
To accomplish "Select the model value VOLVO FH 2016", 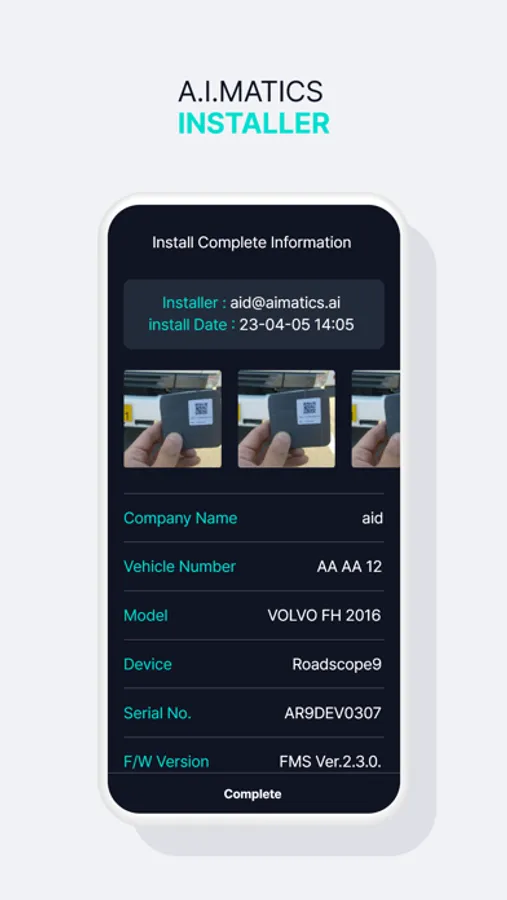I will pyautogui.click(x=324, y=615).
